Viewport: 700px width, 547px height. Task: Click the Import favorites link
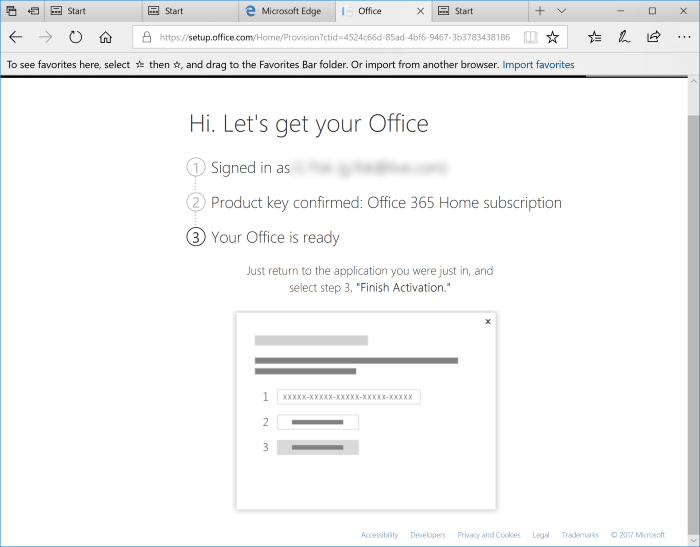pos(538,65)
